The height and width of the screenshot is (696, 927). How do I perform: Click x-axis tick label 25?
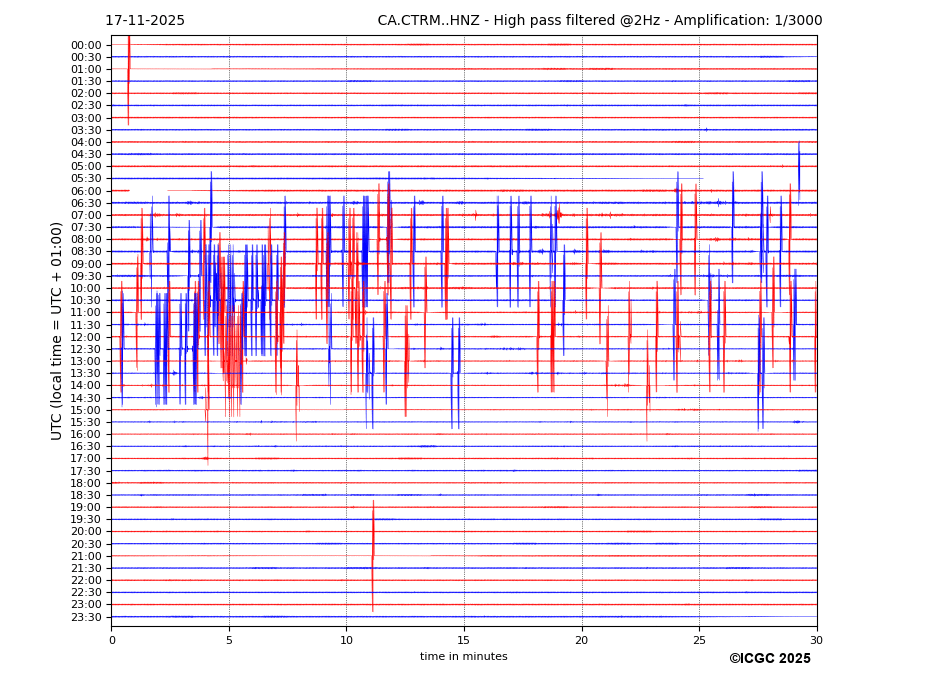(699, 640)
